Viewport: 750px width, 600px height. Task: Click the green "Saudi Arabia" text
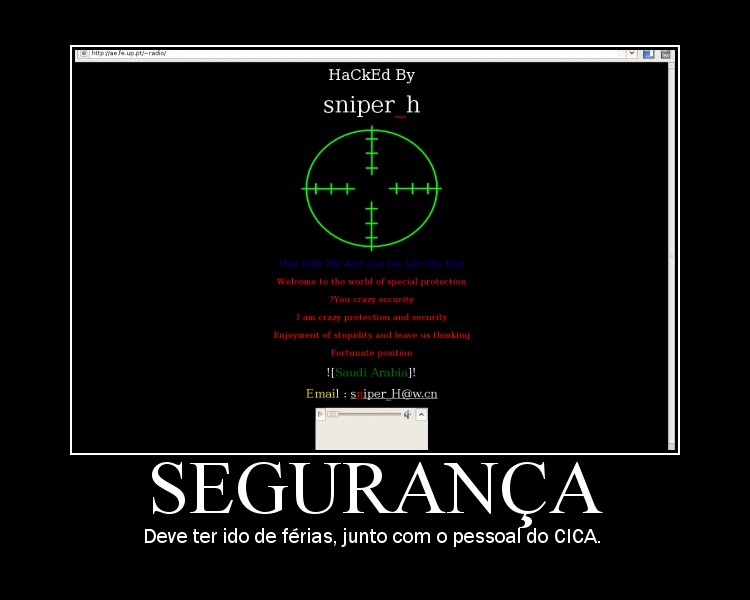[371, 373]
